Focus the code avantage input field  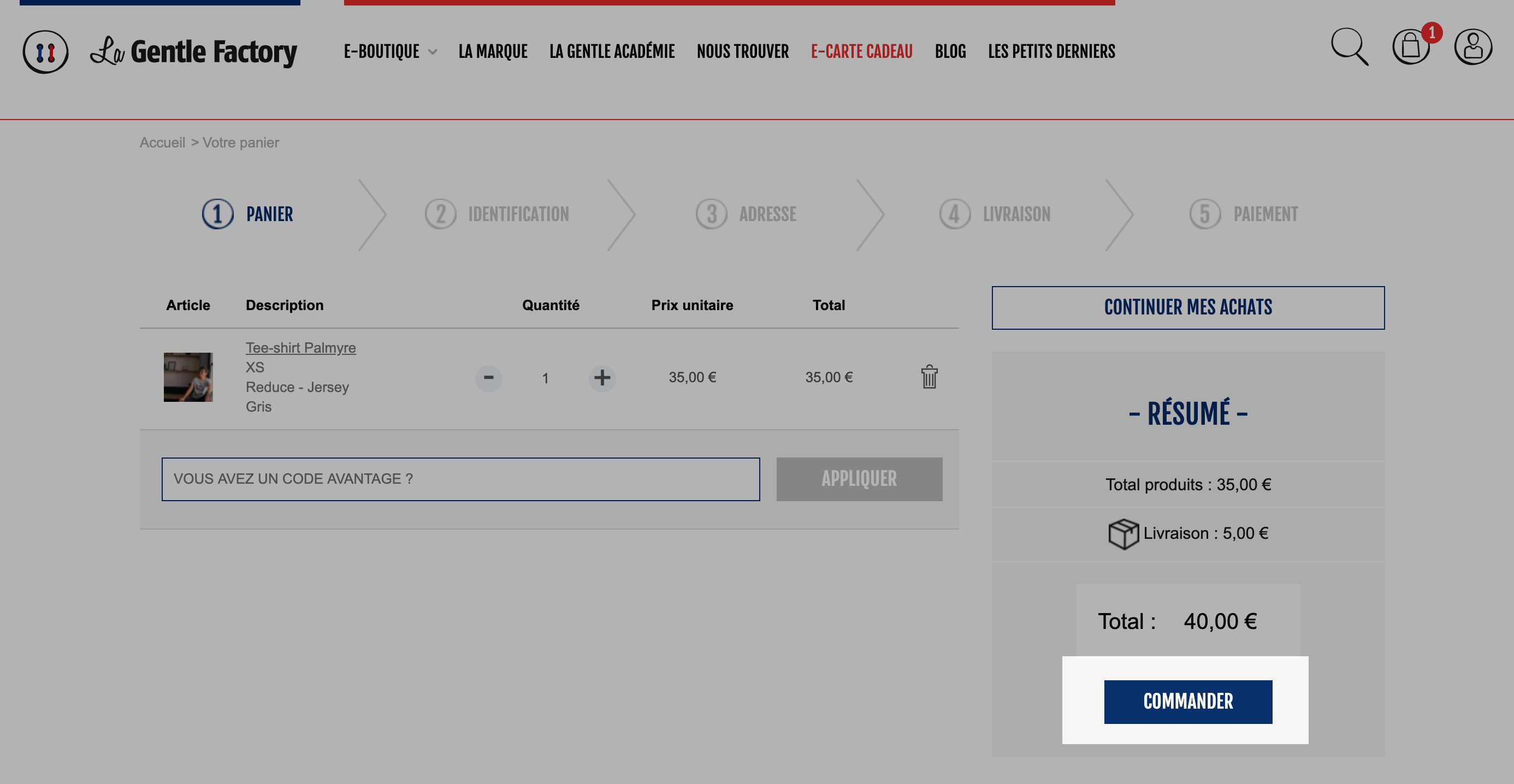461,479
